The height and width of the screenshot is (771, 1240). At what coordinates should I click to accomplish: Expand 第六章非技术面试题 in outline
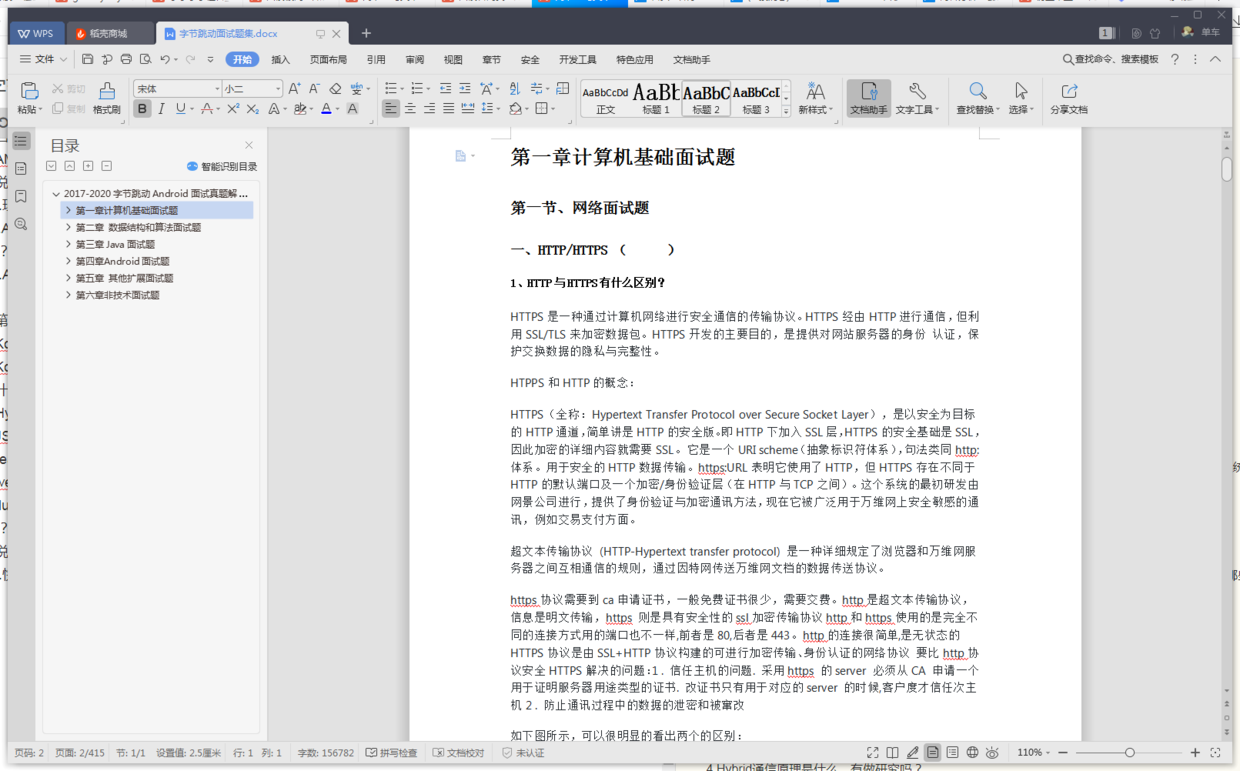click(x=68, y=296)
